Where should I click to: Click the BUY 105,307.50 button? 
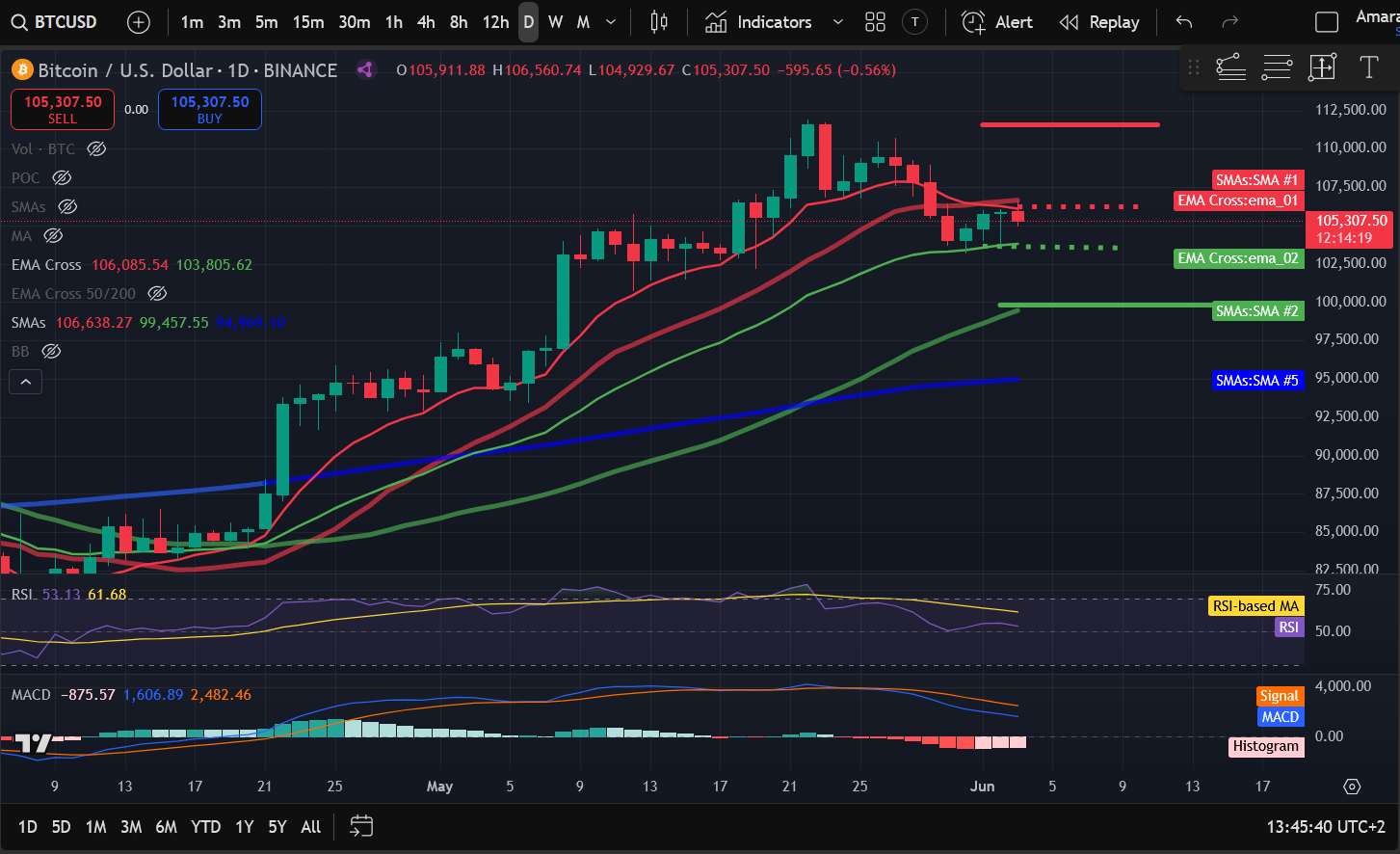210,109
